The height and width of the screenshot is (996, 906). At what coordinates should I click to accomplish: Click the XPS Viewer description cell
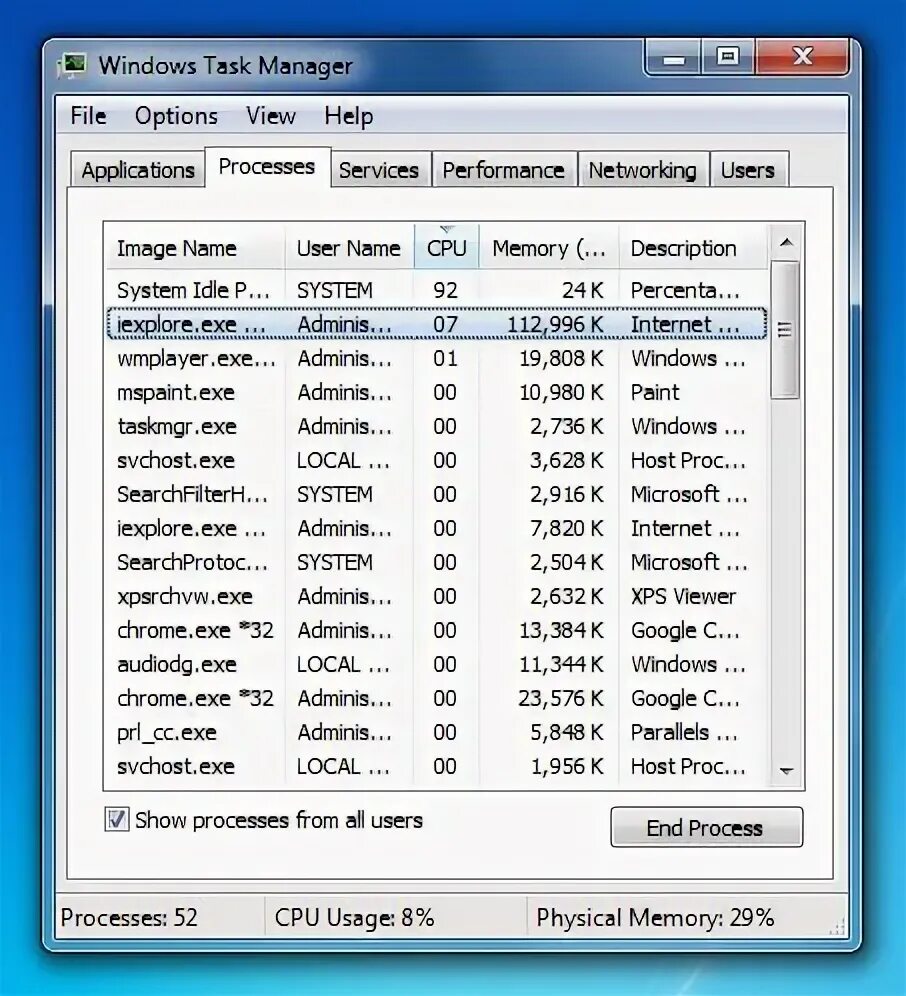click(x=683, y=596)
